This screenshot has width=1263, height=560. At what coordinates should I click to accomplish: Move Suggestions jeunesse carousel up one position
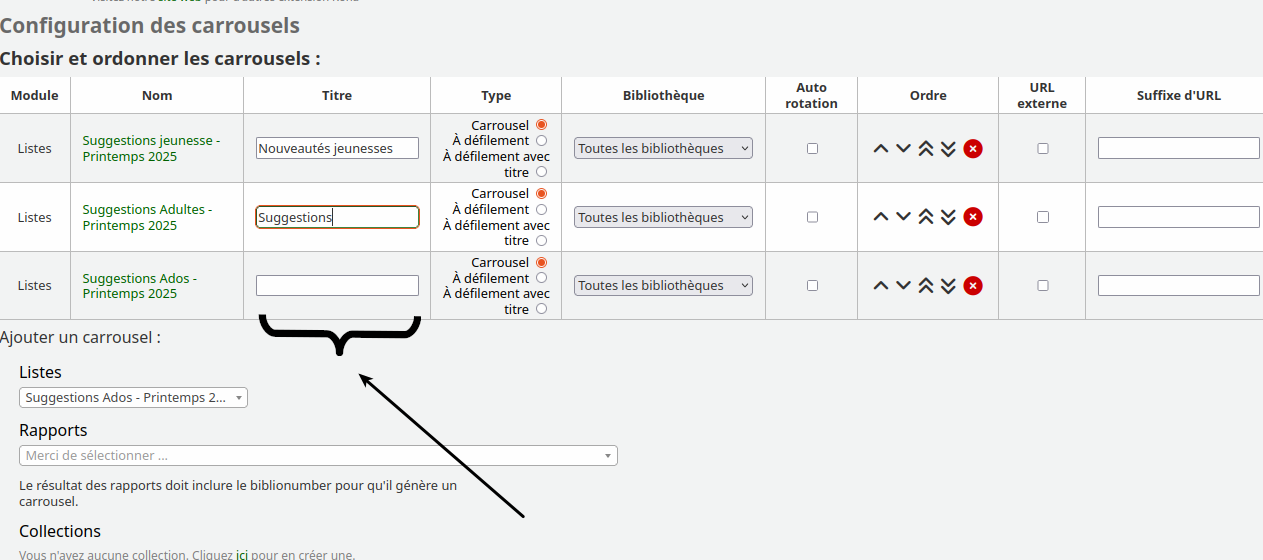click(x=881, y=148)
